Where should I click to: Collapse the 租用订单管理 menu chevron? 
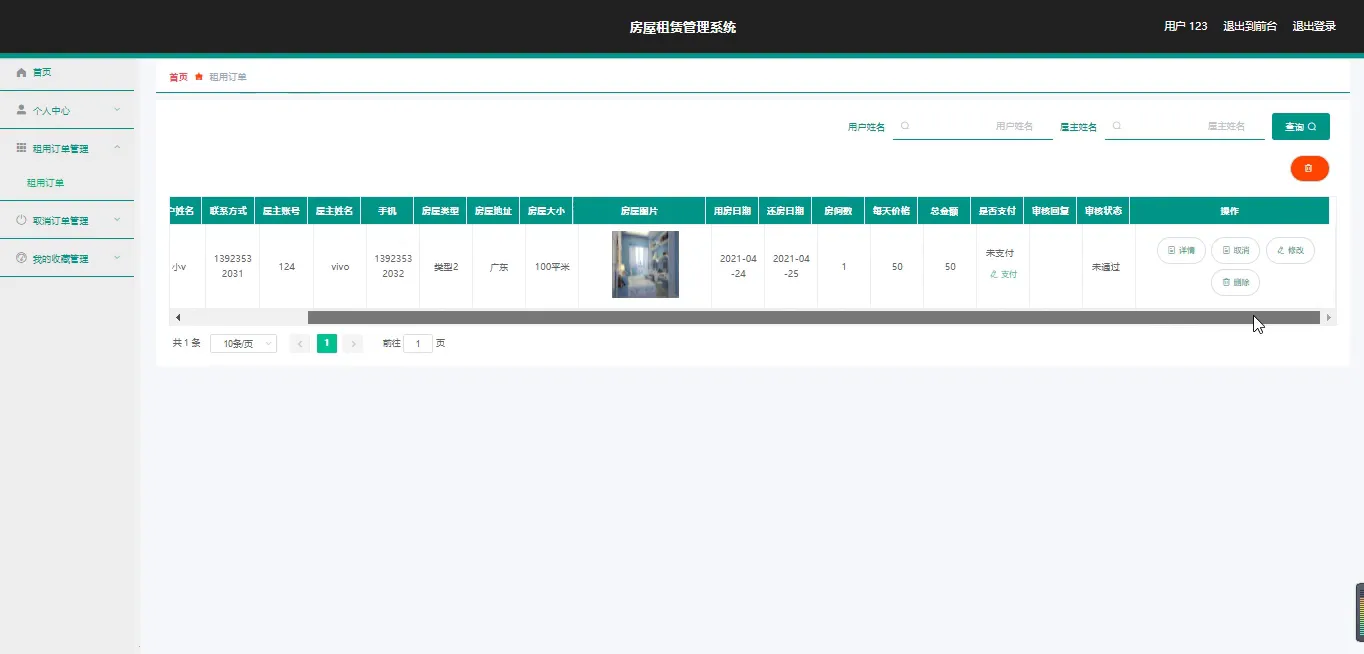117,148
